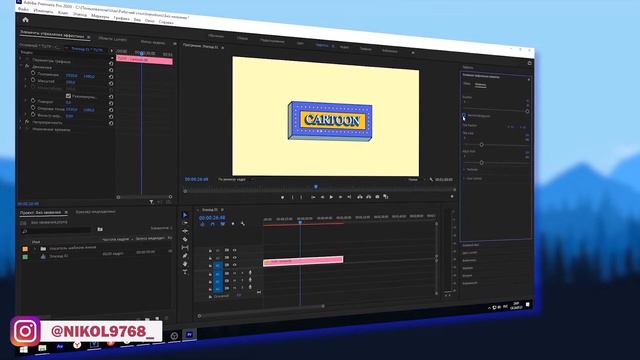This screenshot has width=640, height=360.
Task: Expand the Opacity effect
Action: coord(21,121)
